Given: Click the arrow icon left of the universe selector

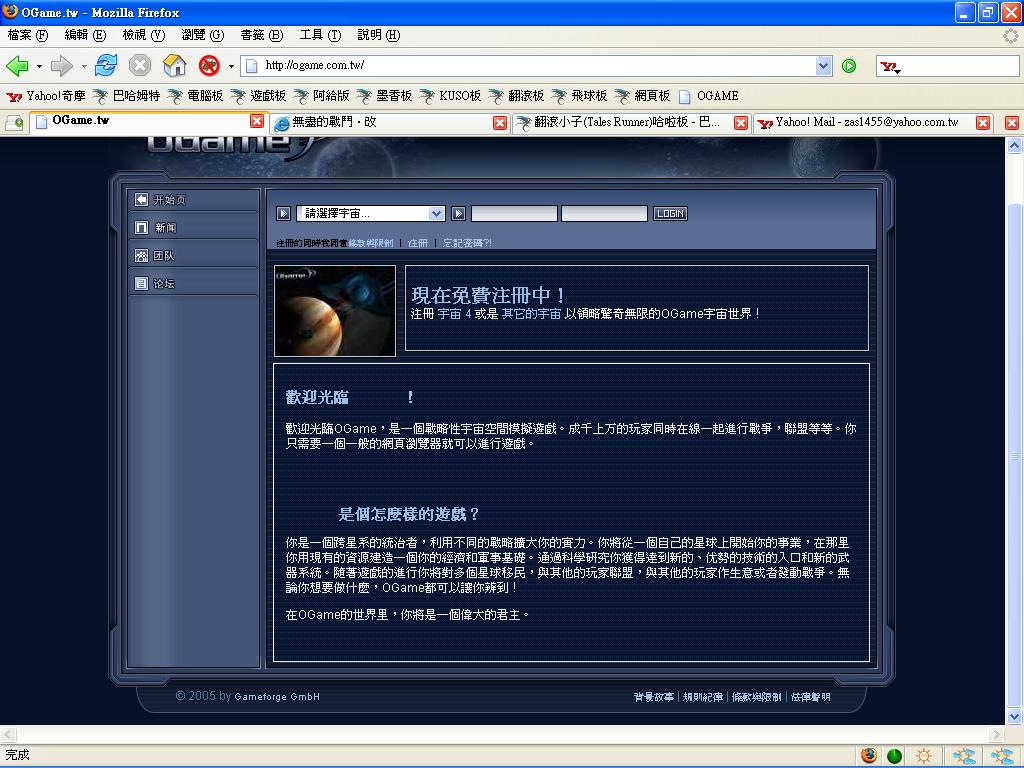Looking at the screenshot, I should tap(283, 214).
